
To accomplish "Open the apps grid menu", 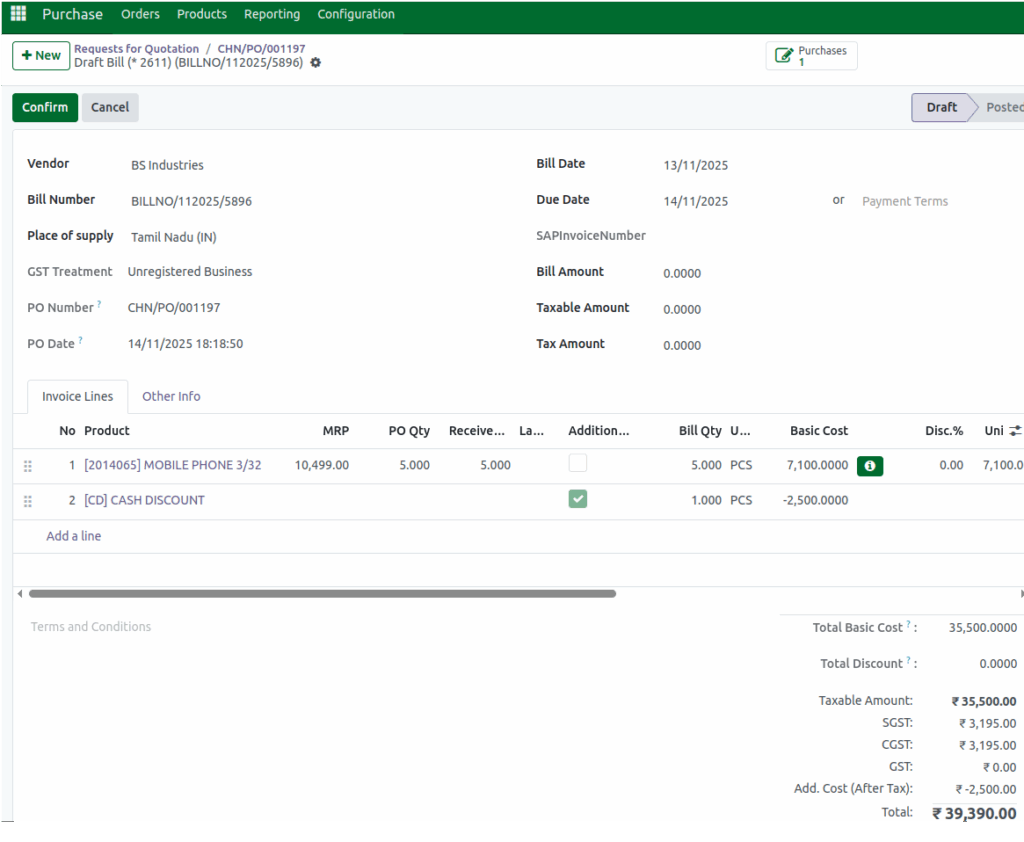I will click(17, 13).
